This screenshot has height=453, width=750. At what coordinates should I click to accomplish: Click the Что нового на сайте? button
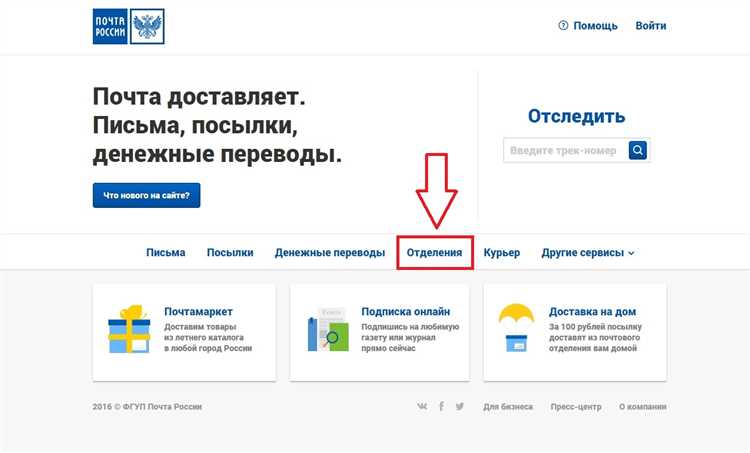pos(146,195)
